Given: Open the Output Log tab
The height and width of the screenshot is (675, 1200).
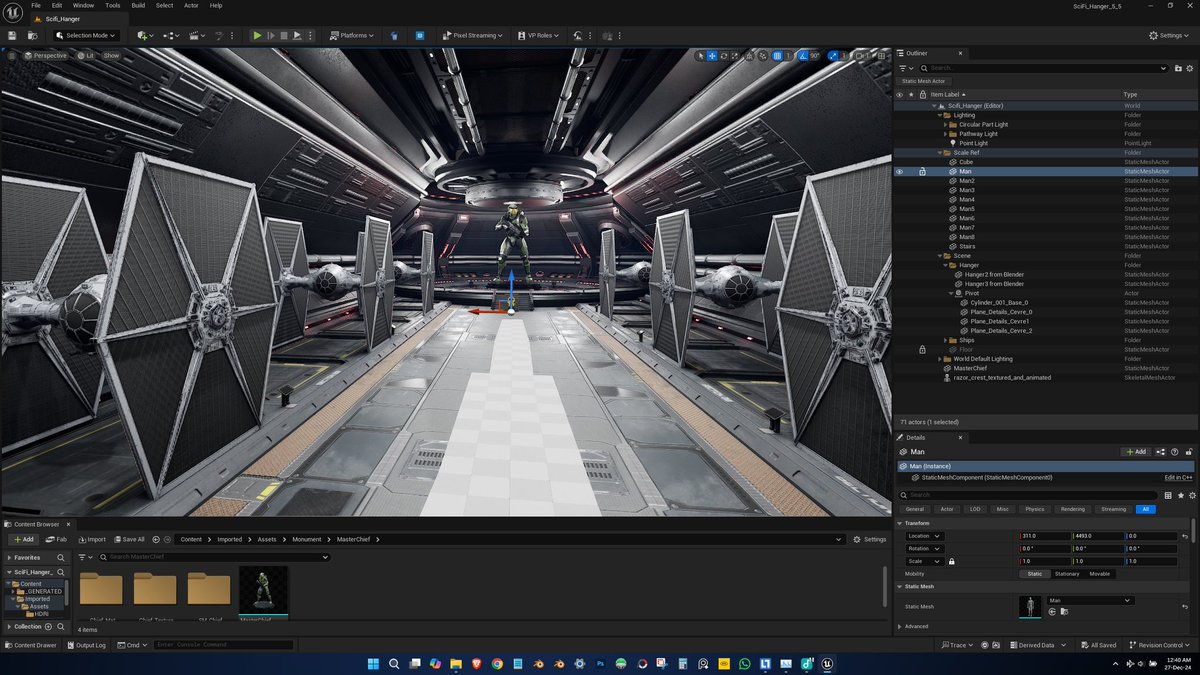Looking at the screenshot, I should 87,645.
